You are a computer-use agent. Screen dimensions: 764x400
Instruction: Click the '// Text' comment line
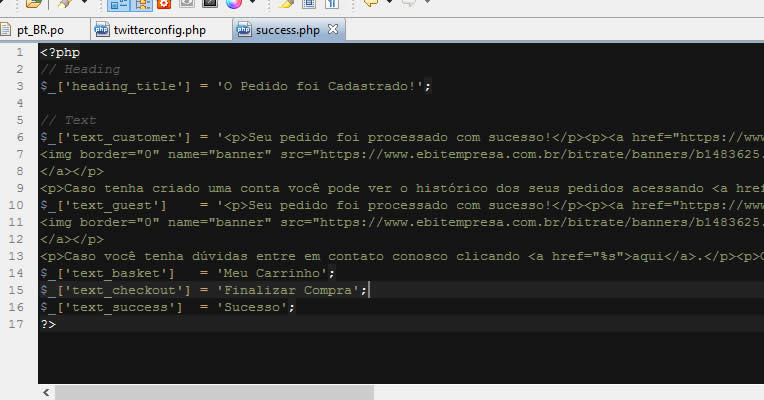click(x=68, y=120)
